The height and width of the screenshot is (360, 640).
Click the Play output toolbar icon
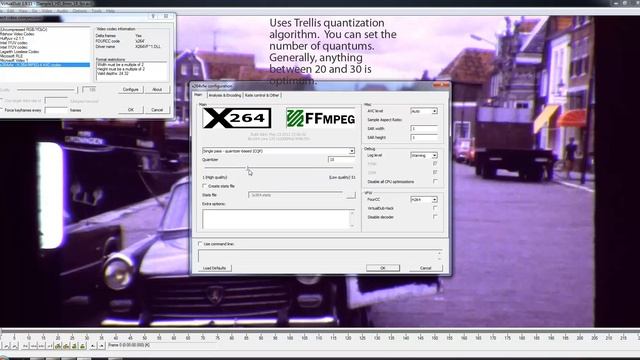[14, 346]
